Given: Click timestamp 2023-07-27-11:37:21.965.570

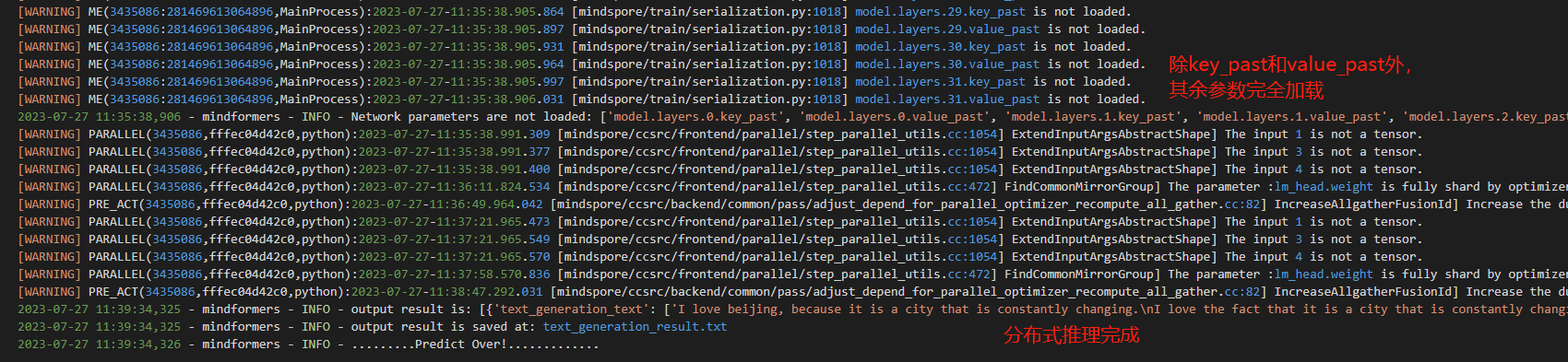Looking at the screenshot, I should (x=454, y=257).
